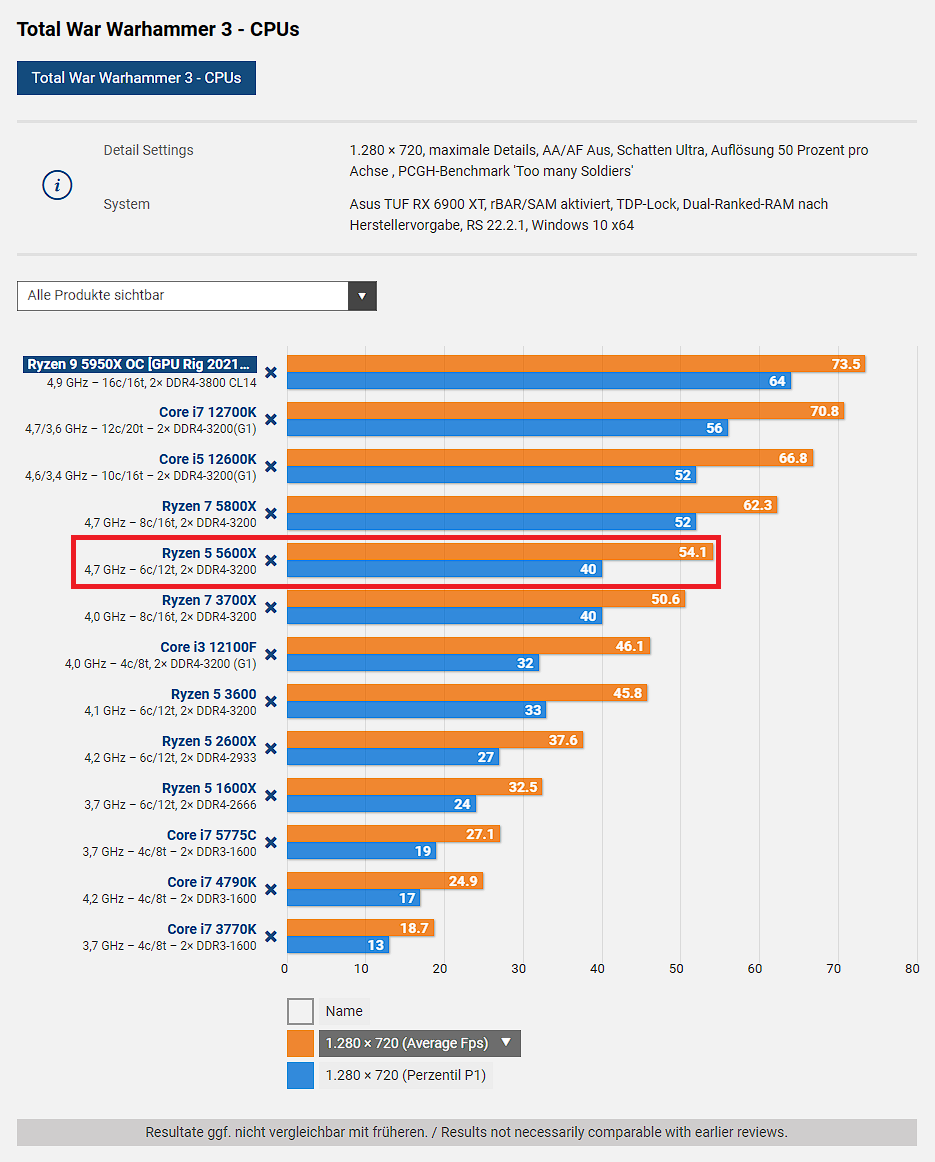Click the orange 27.1 bar for Core i7 5775C
The image size is (935, 1162).
(x=394, y=834)
